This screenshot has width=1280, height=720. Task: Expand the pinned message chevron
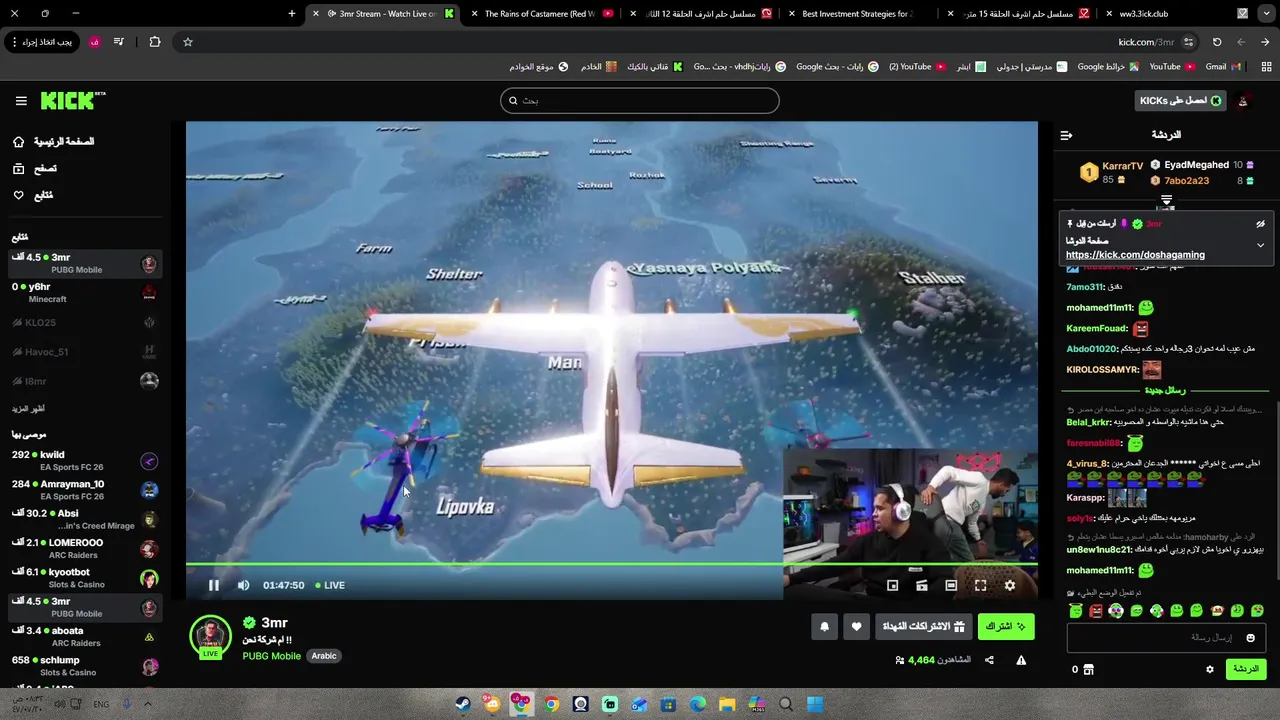[x=1260, y=245]
